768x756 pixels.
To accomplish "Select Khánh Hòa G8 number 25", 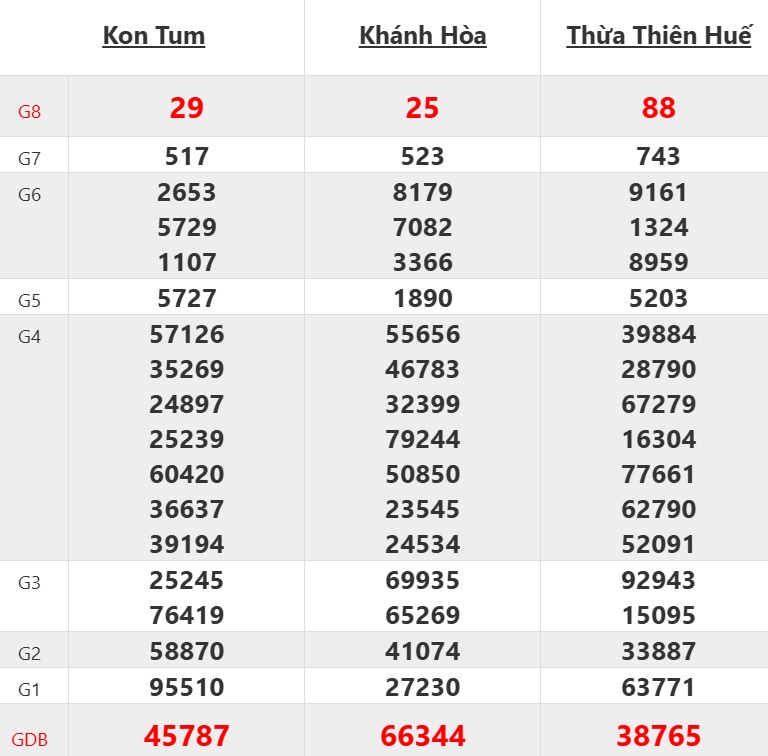I will [x=422, y=108].
